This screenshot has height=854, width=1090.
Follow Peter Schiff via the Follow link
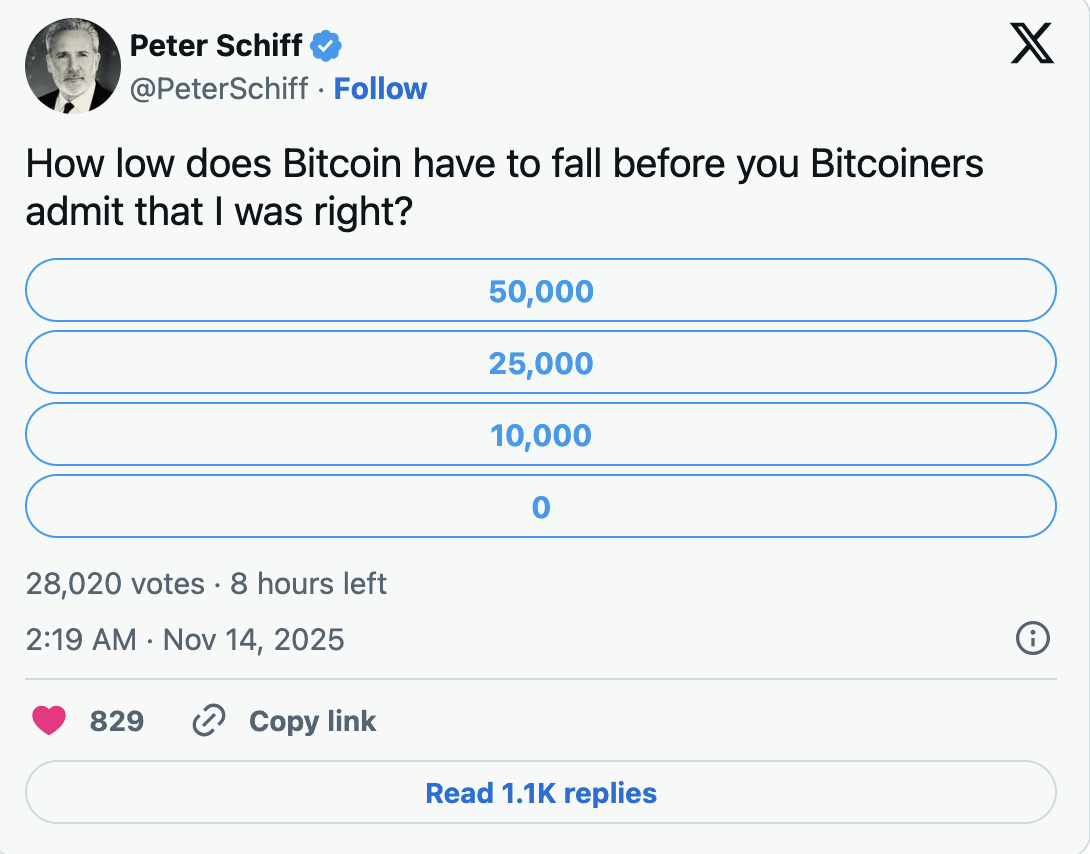pos(381,89)
